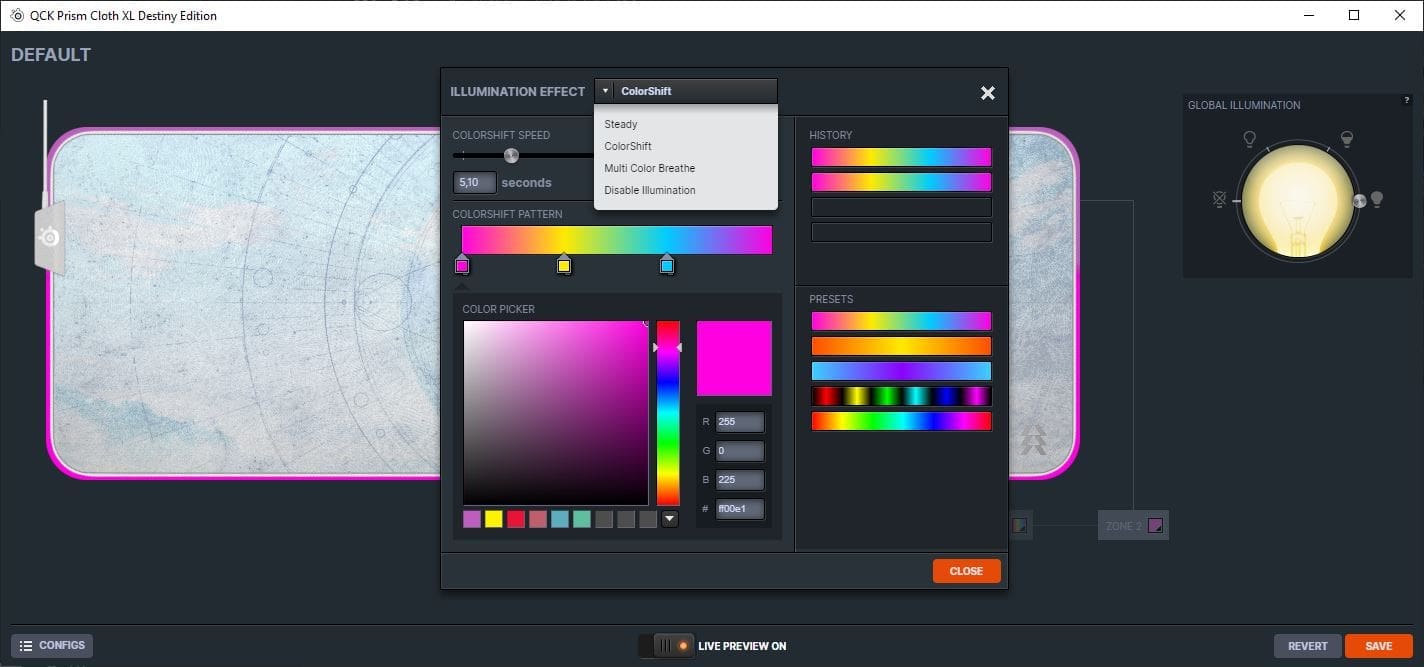Click the orange CLOSE button

pos(966,571)
